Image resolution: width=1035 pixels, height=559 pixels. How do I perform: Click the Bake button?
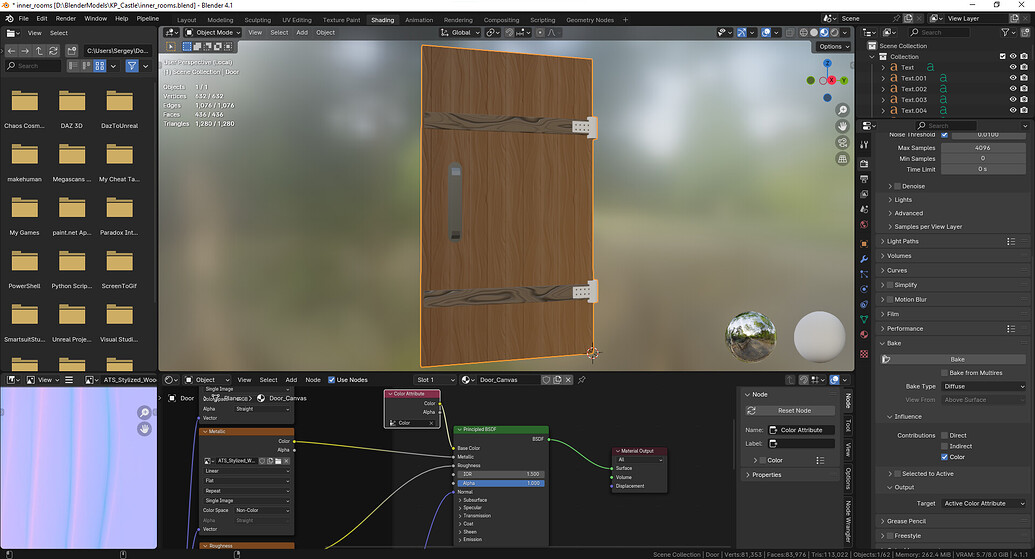click(x=957, y=360)
